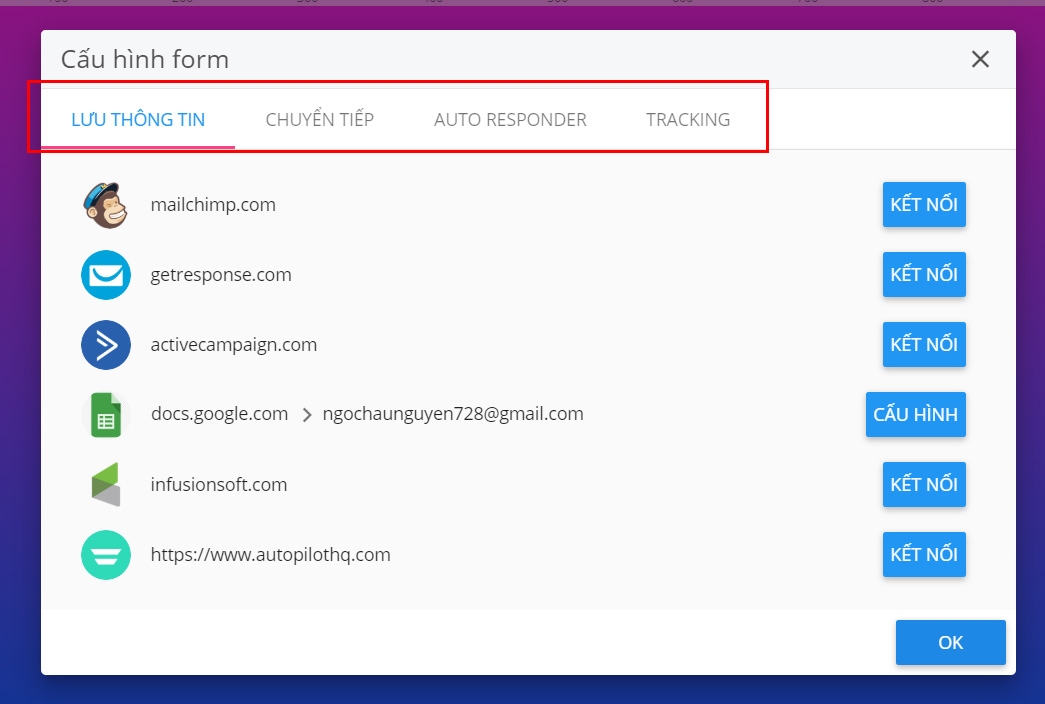Click the Autopilot teal circle icon
The width and height of the screenshot is (1045, 704).
point(106,555)
